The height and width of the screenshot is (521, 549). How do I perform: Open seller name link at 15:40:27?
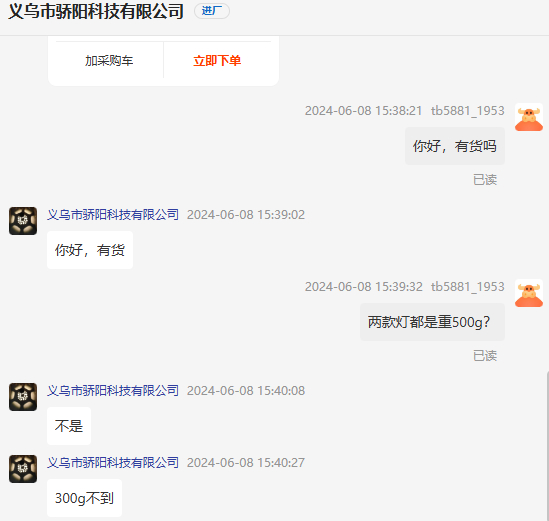[x=113, y=463]
